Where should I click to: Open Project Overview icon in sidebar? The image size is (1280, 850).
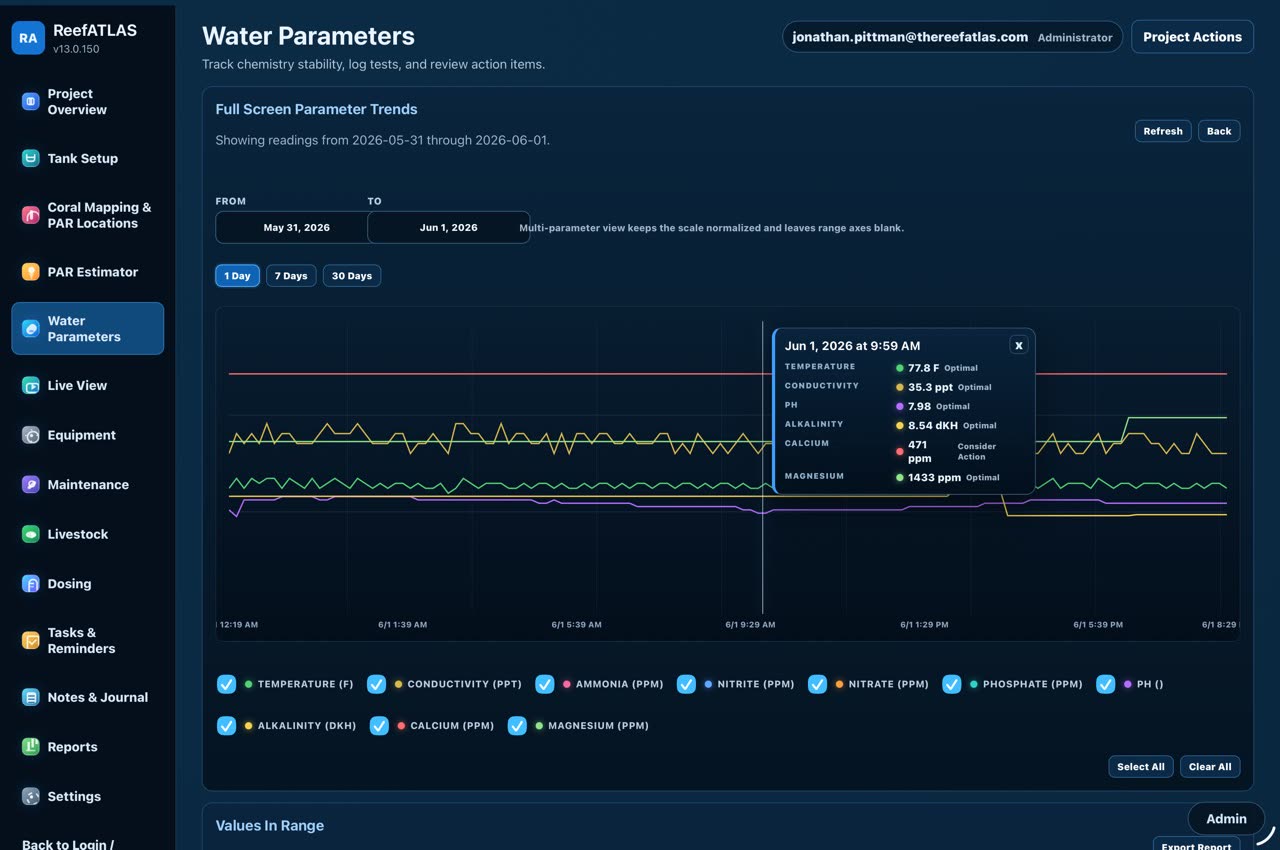point(31,101)
